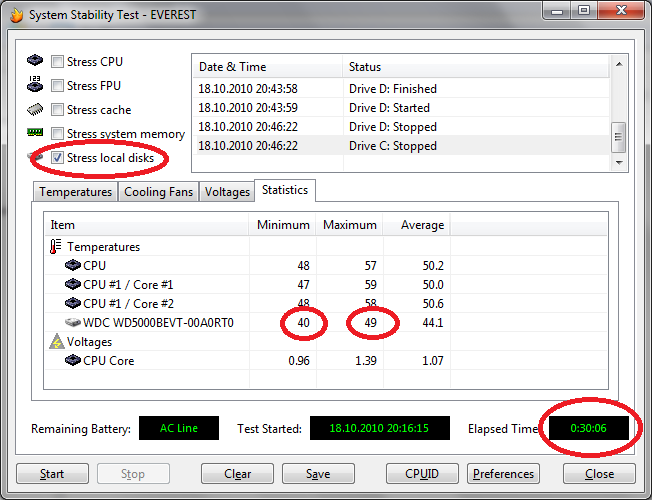Select the Statistics tab

pos(285,190)
